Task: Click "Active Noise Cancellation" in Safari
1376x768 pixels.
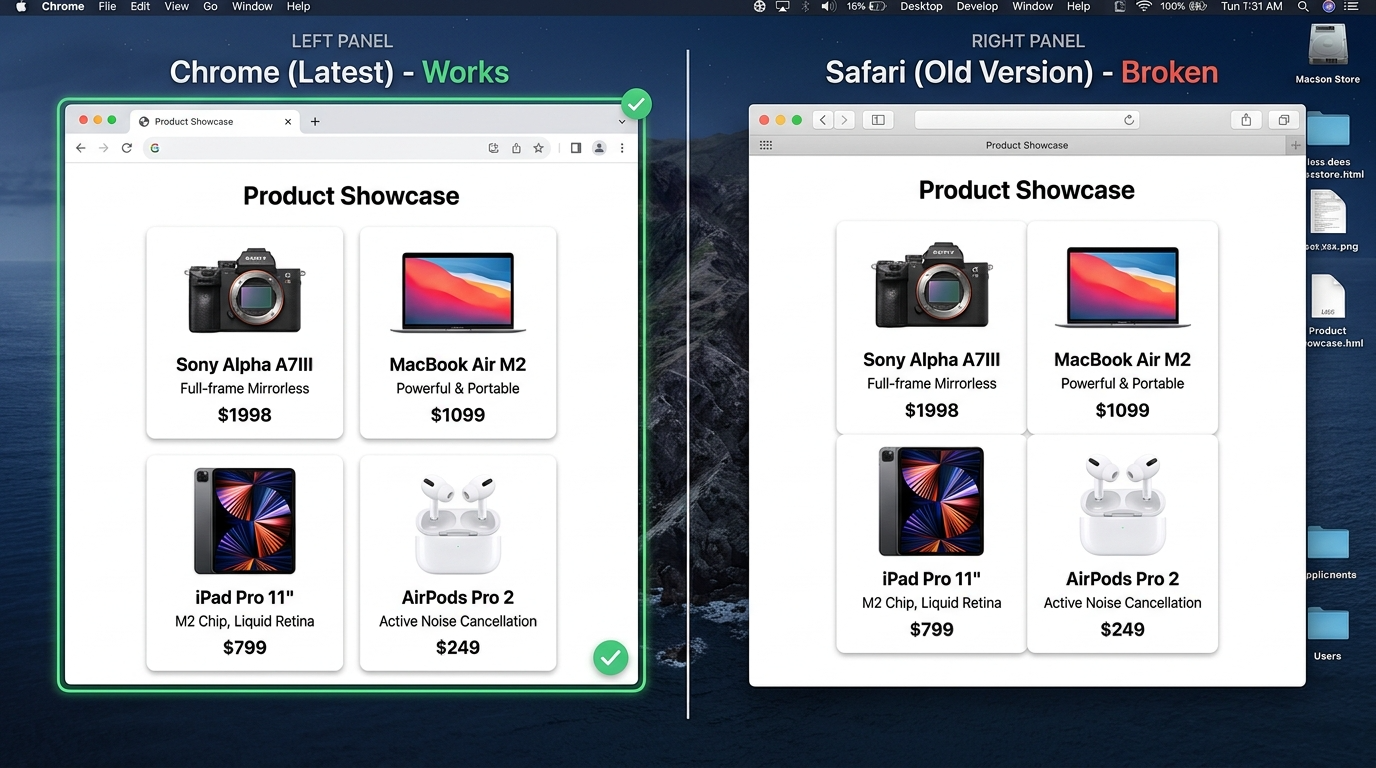Action: coord(1123,603)
